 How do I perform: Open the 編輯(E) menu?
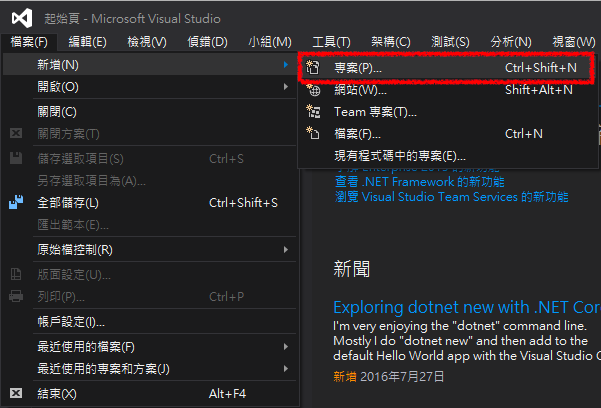click(87, 41)
